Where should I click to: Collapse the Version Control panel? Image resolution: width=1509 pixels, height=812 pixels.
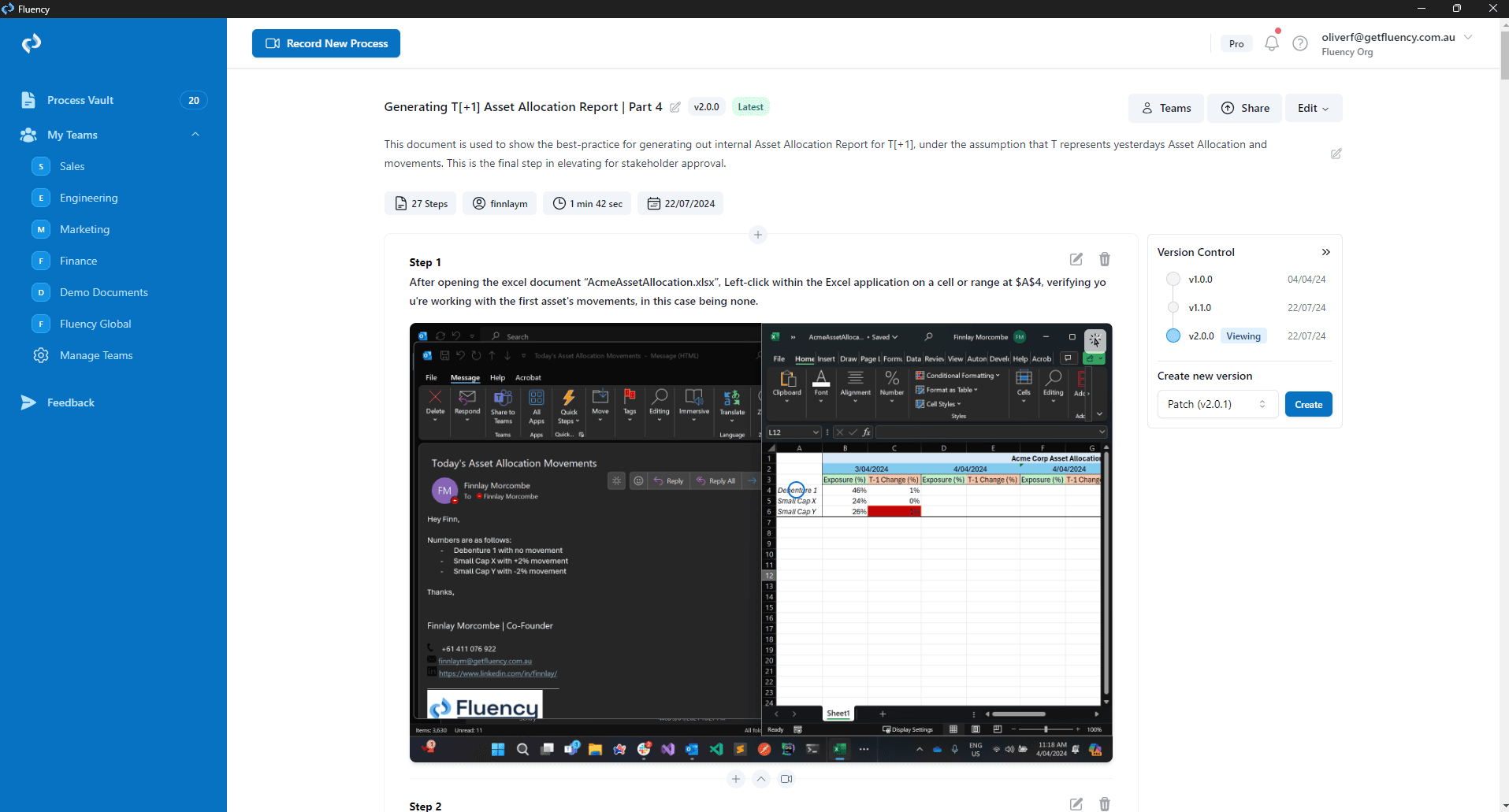(1326, 252)
